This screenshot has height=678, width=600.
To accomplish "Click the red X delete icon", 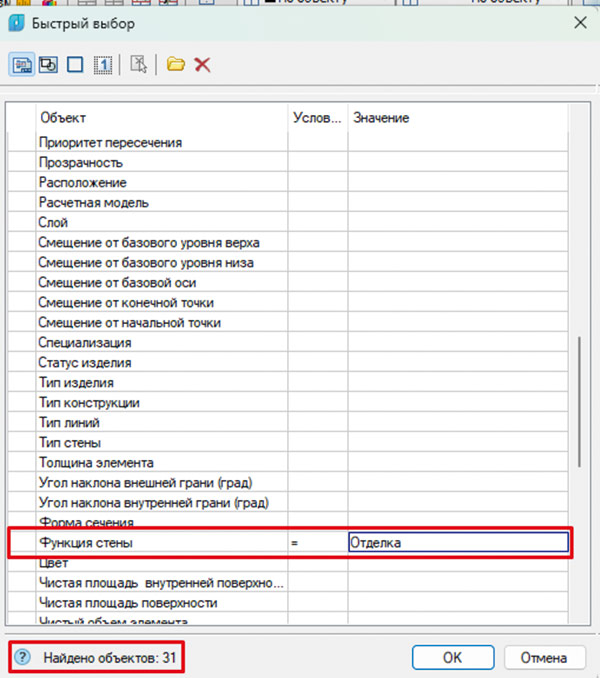I will coord(203,65).
